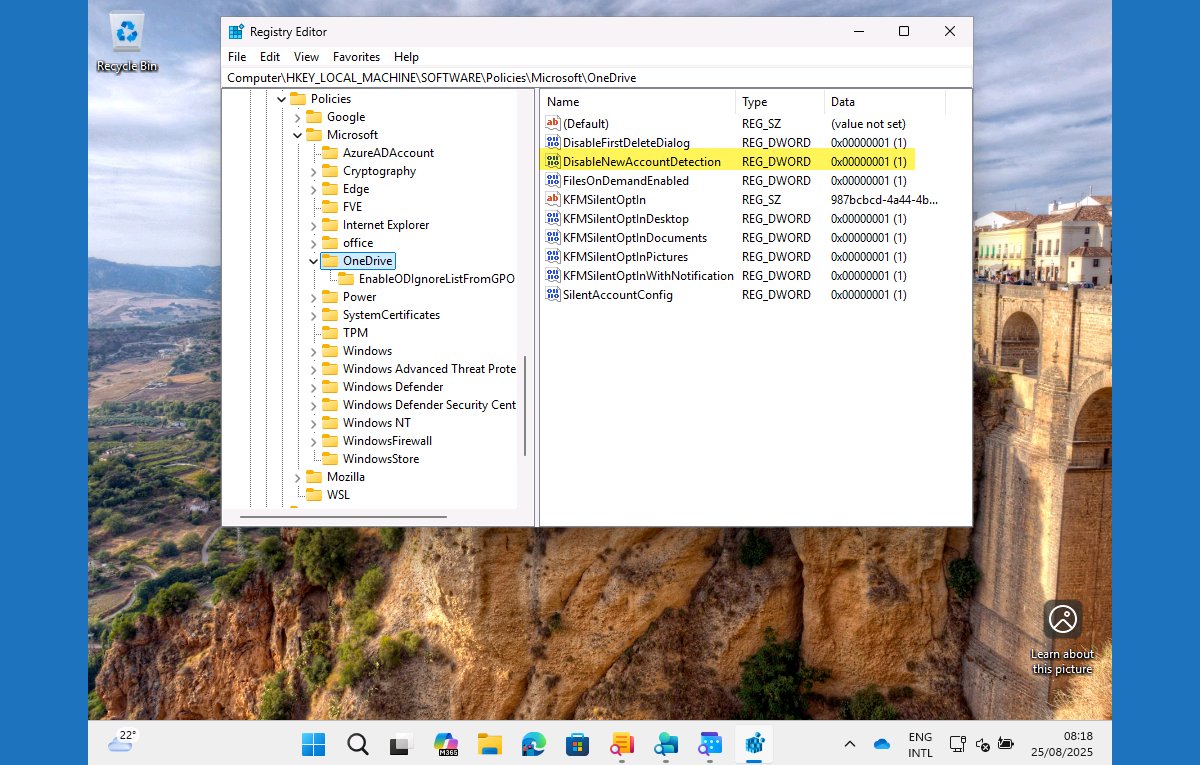Viewport: 1200px width, 765px height.
Task: Select the KFMSilentOptInWithNotification value name
Action: 648,276
